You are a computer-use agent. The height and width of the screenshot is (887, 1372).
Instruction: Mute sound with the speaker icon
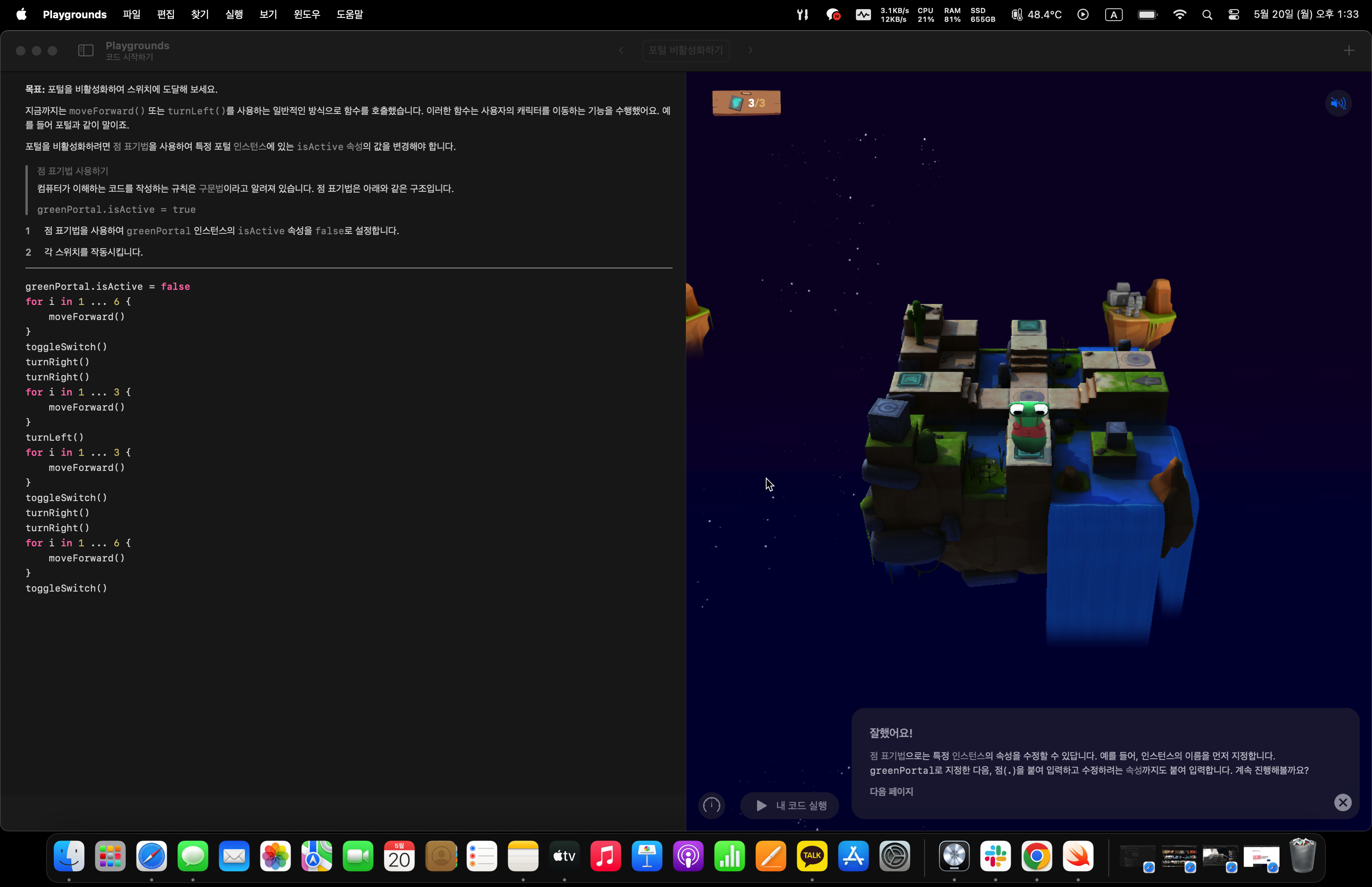point(1338,103)
